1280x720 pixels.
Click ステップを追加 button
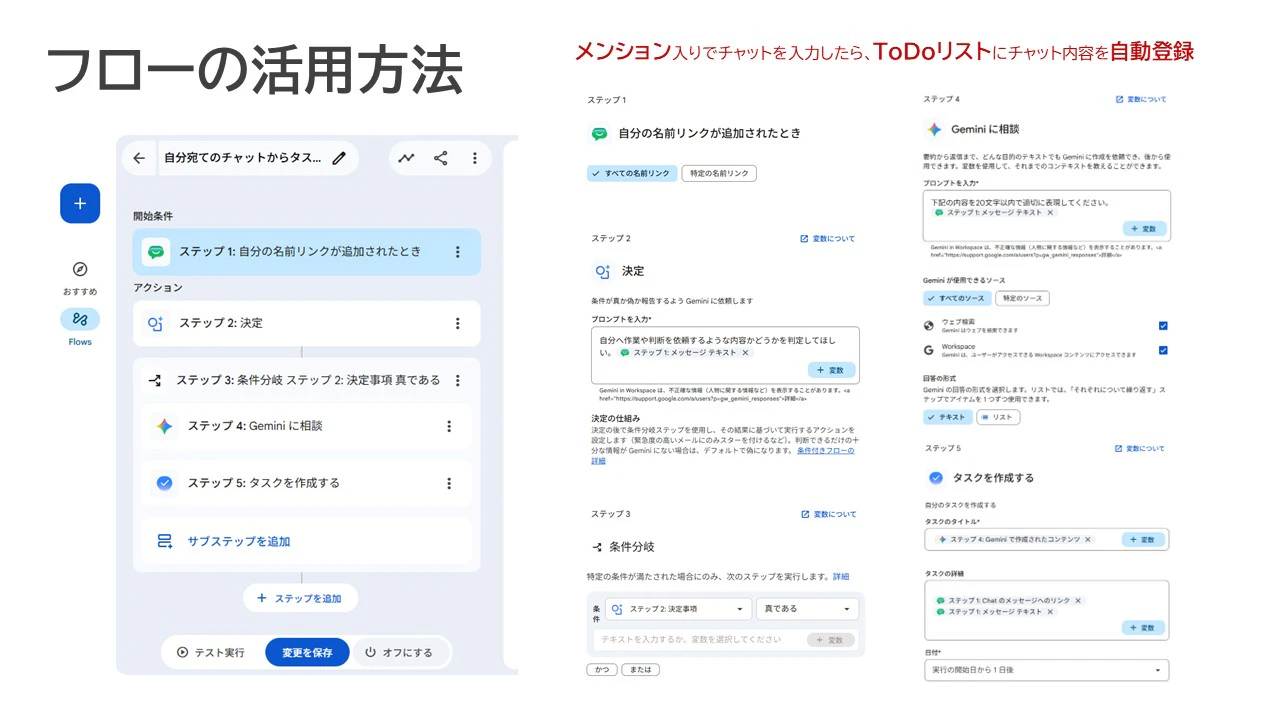tap(300, 598)
